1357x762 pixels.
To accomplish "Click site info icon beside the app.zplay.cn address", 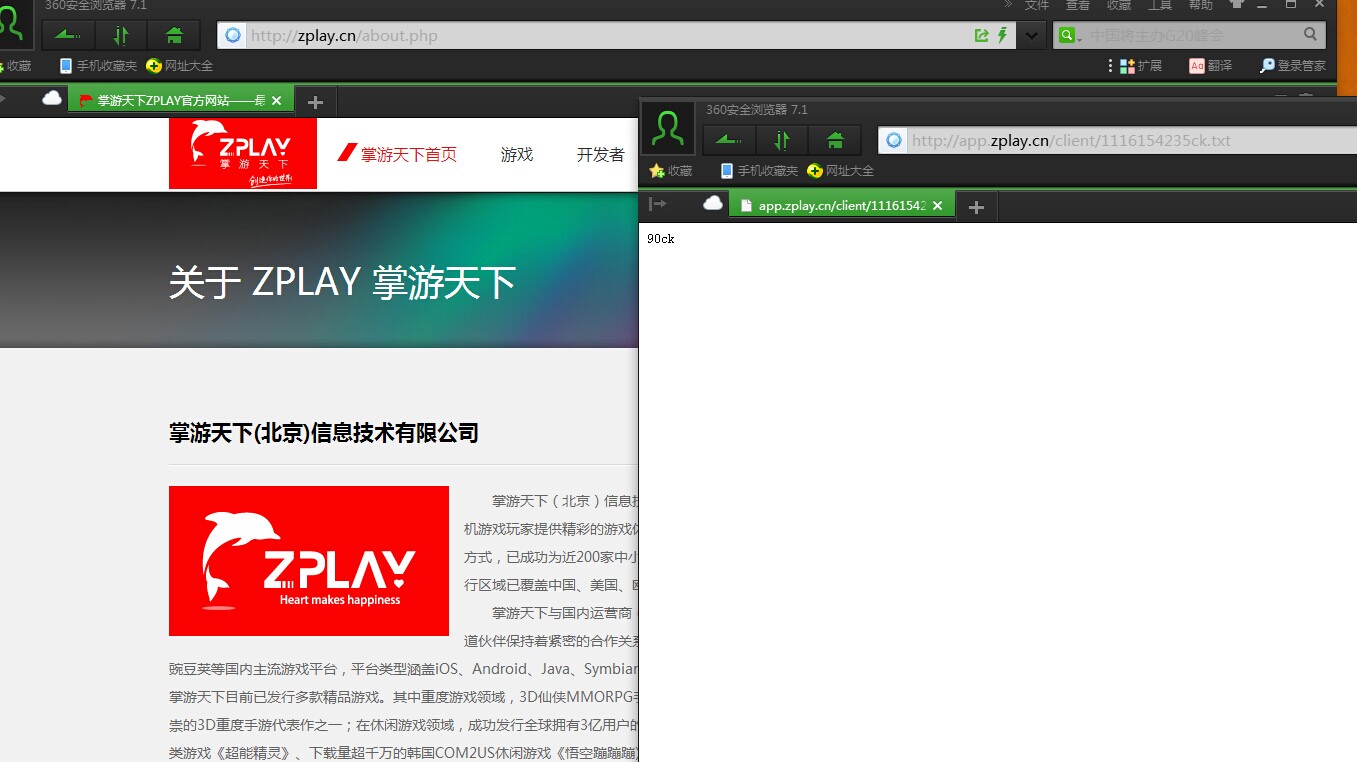I will click(894, 141).
